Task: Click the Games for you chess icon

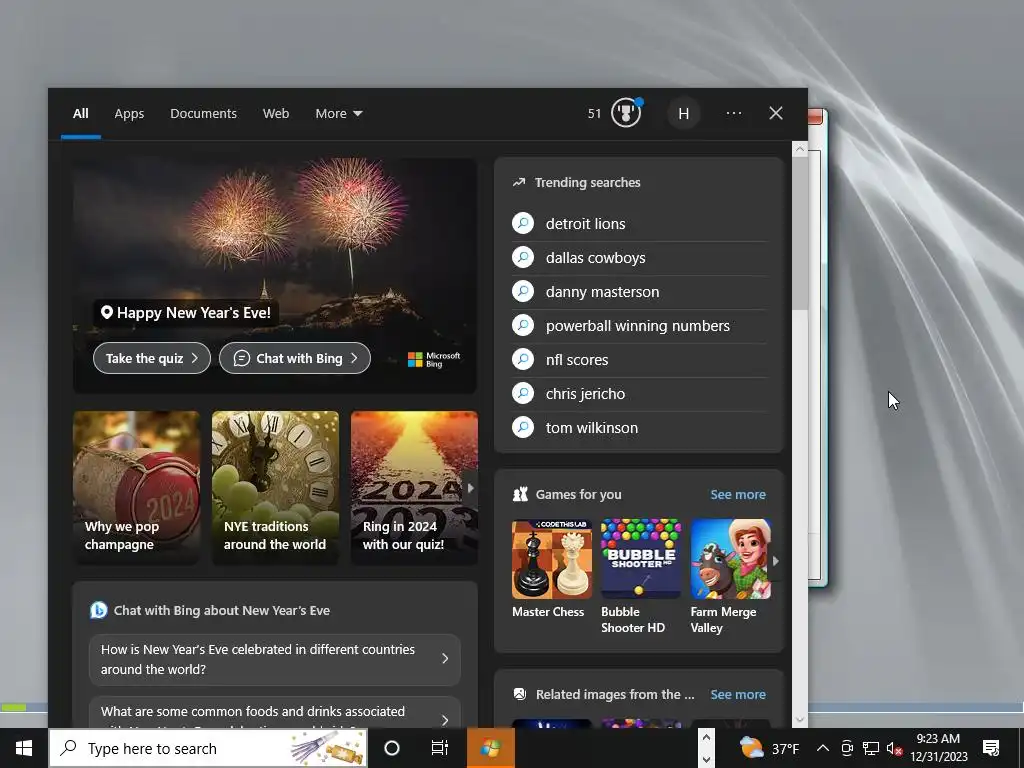Action: pyautogui.click(x=520, y=494)
